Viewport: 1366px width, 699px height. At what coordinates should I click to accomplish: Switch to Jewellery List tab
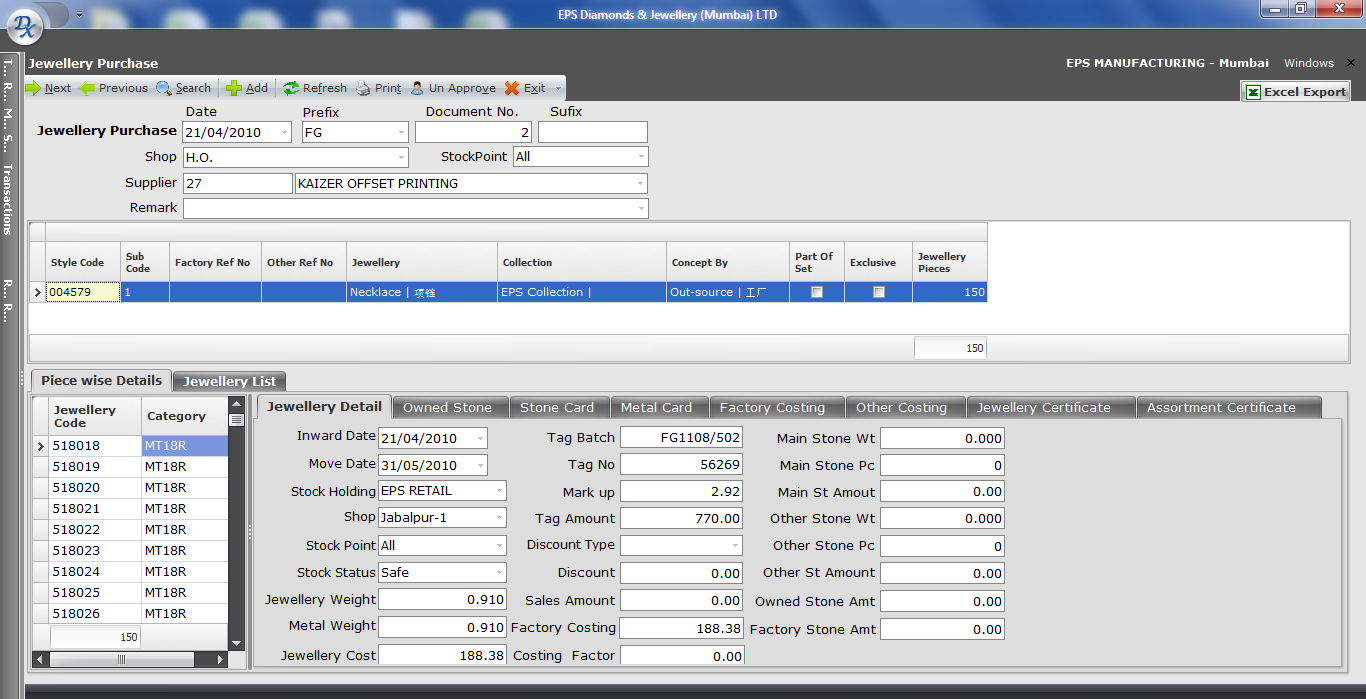[x=230, y=381]
